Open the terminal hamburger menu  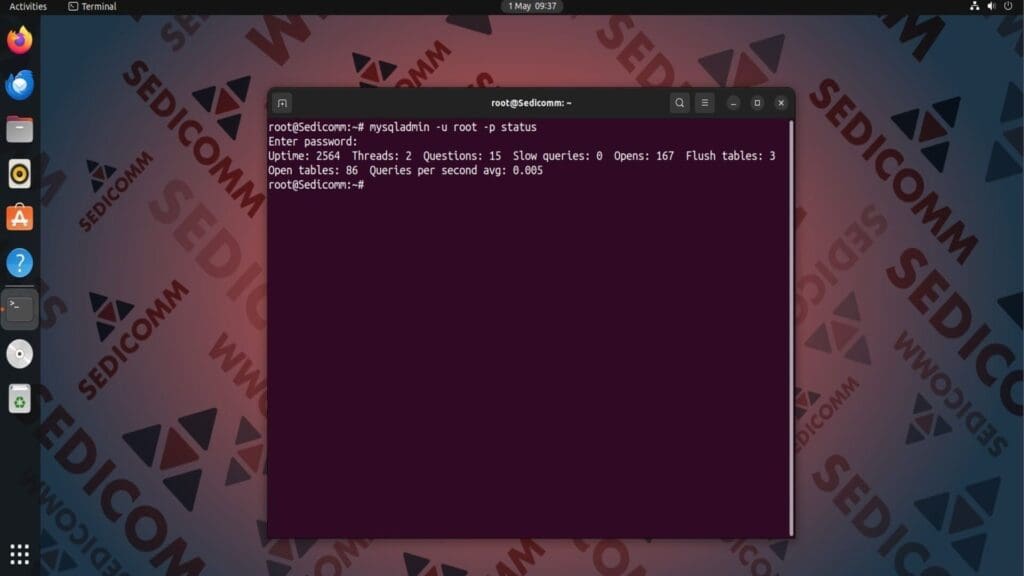705,103
